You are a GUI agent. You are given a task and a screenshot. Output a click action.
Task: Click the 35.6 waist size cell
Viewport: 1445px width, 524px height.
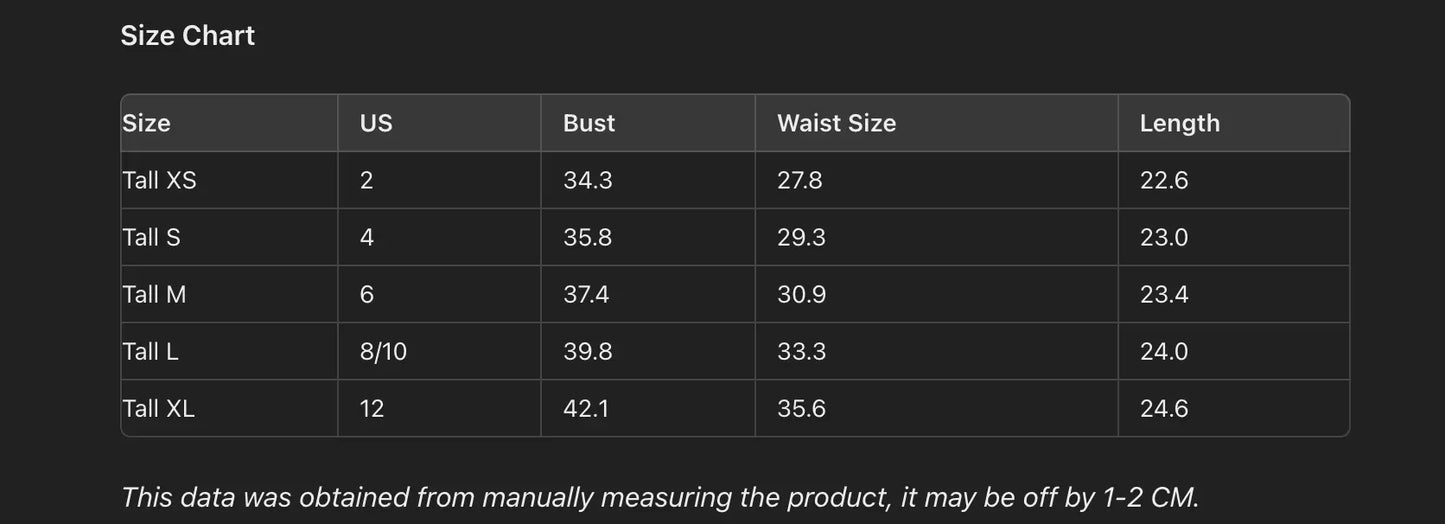point(801,408)
